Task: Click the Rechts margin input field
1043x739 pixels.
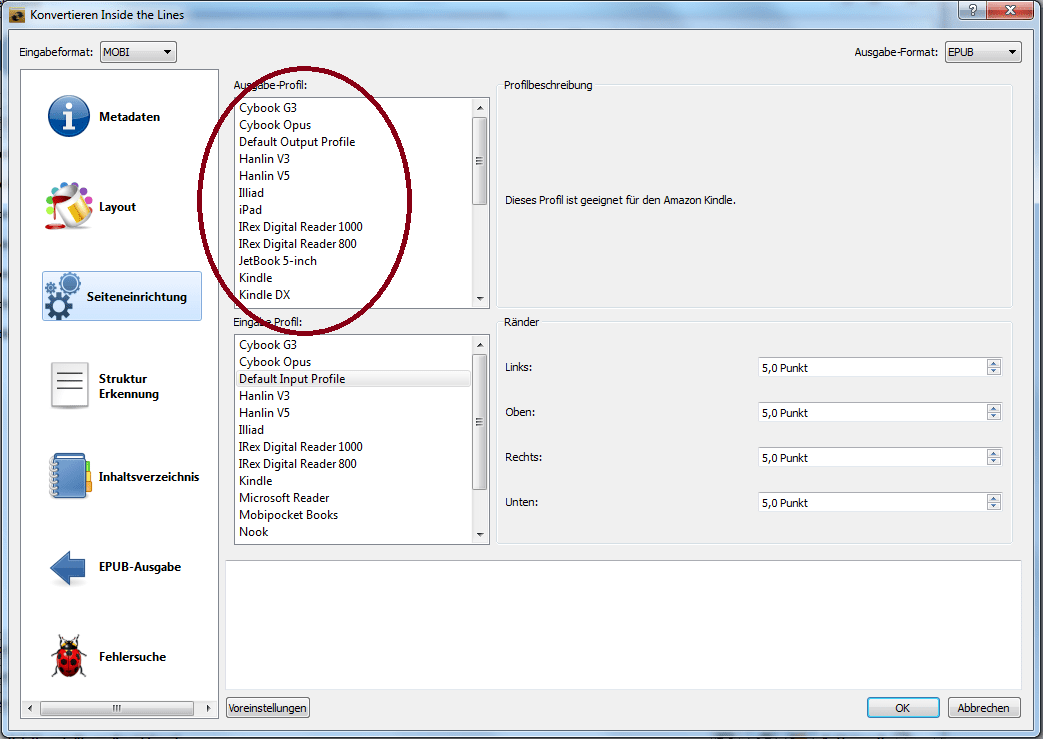Action: pyautogui.click(x=871, y=458)
